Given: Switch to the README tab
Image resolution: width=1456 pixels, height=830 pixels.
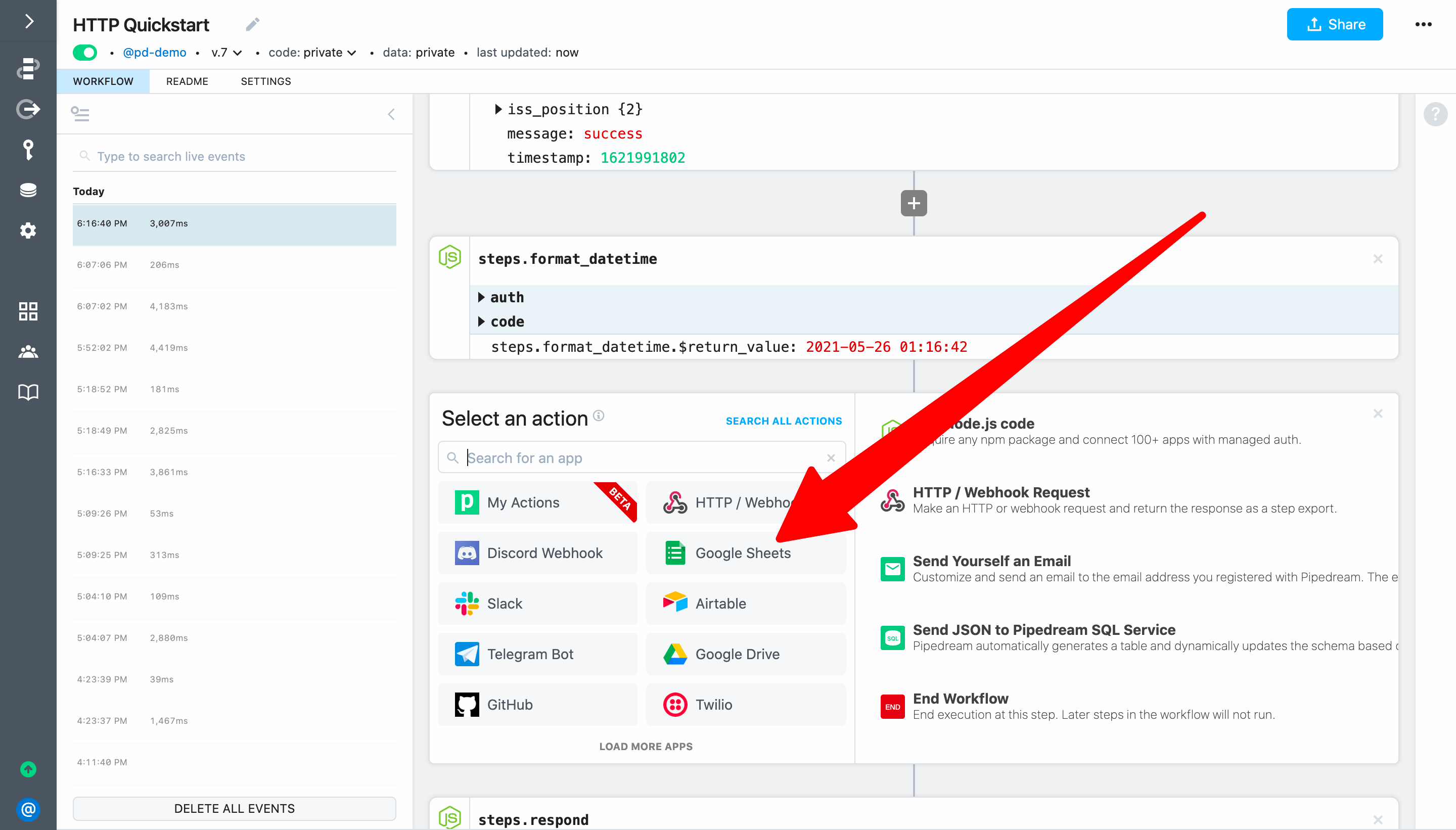Looking at the screenshot, I should [187, 81].
